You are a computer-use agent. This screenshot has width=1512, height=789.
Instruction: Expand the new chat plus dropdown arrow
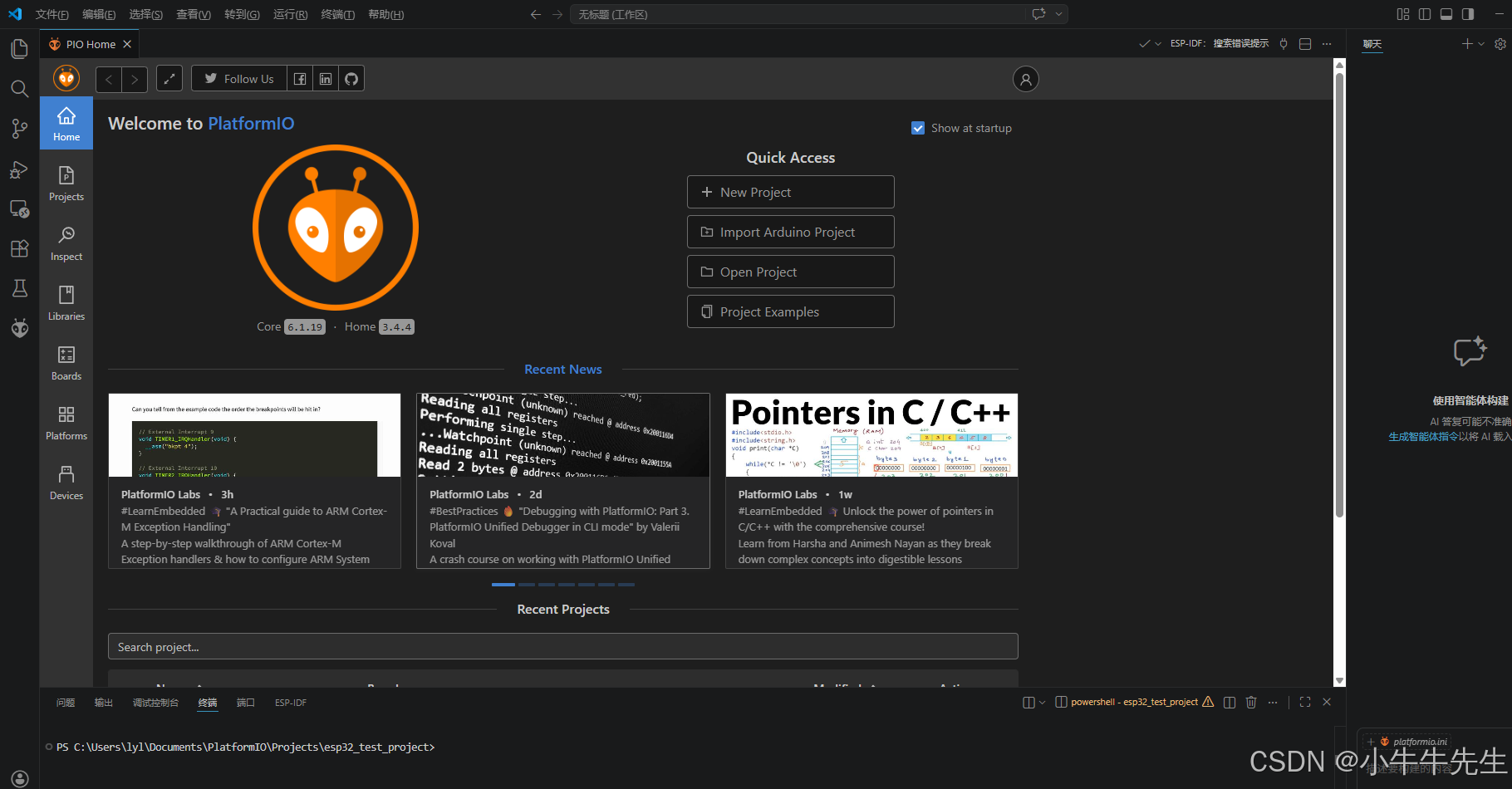tap(1481, 44)
